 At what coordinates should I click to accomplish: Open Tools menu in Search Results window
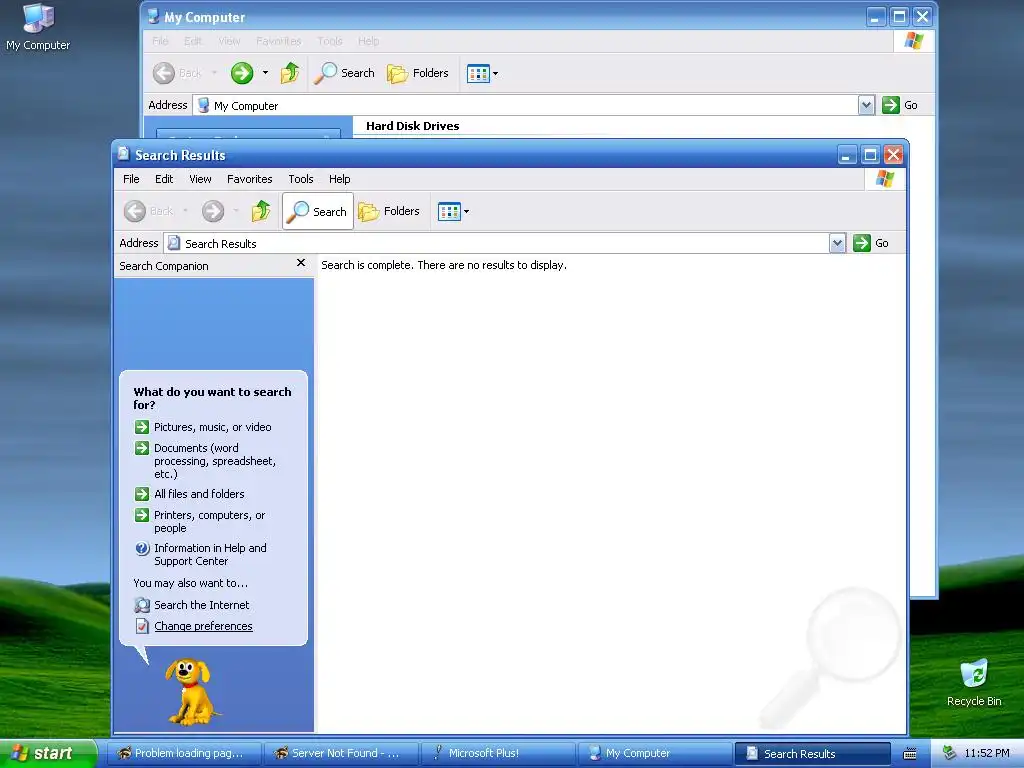point(301,179)
